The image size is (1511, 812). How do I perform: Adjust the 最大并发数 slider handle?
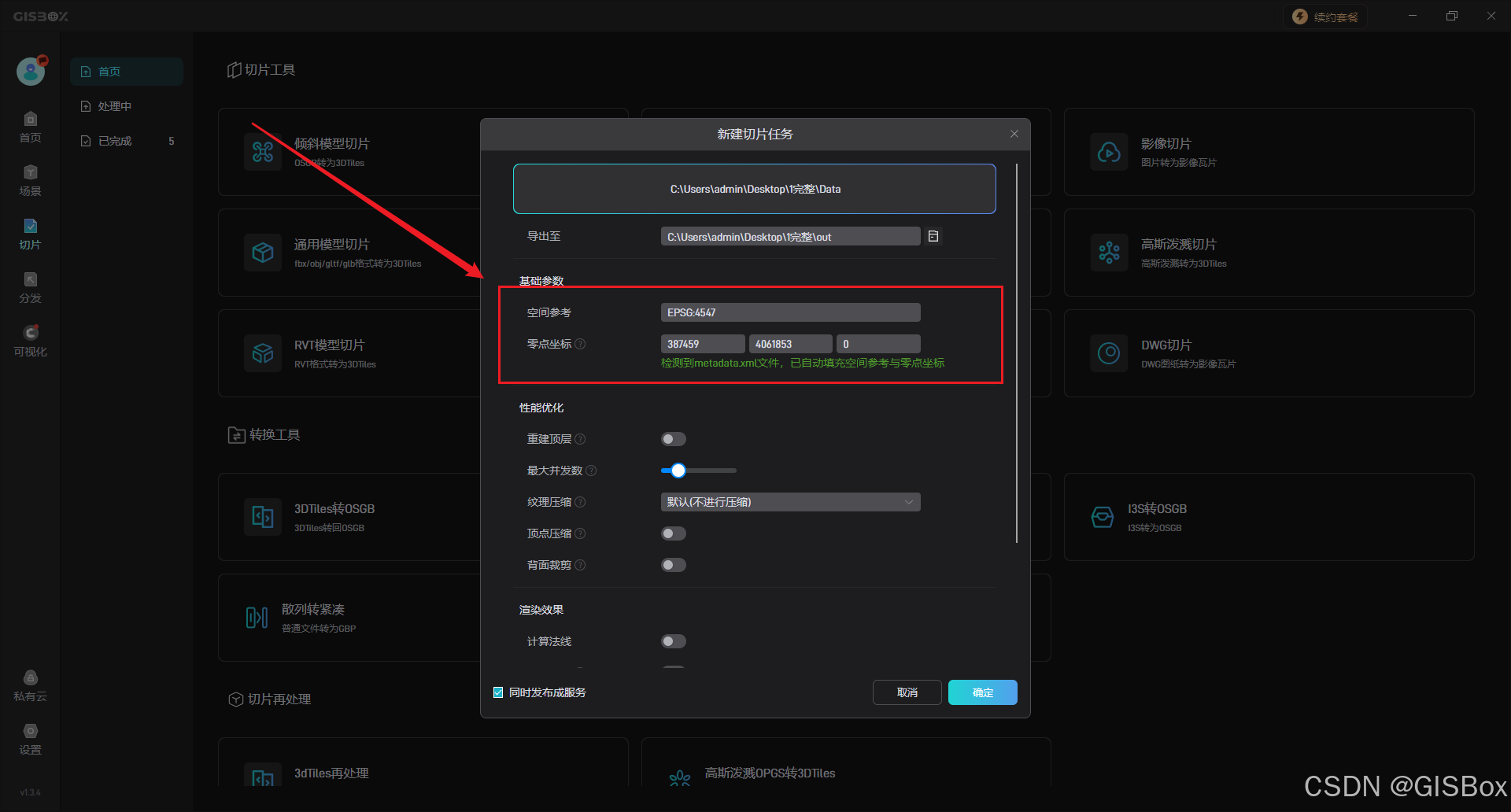point(678,471)
